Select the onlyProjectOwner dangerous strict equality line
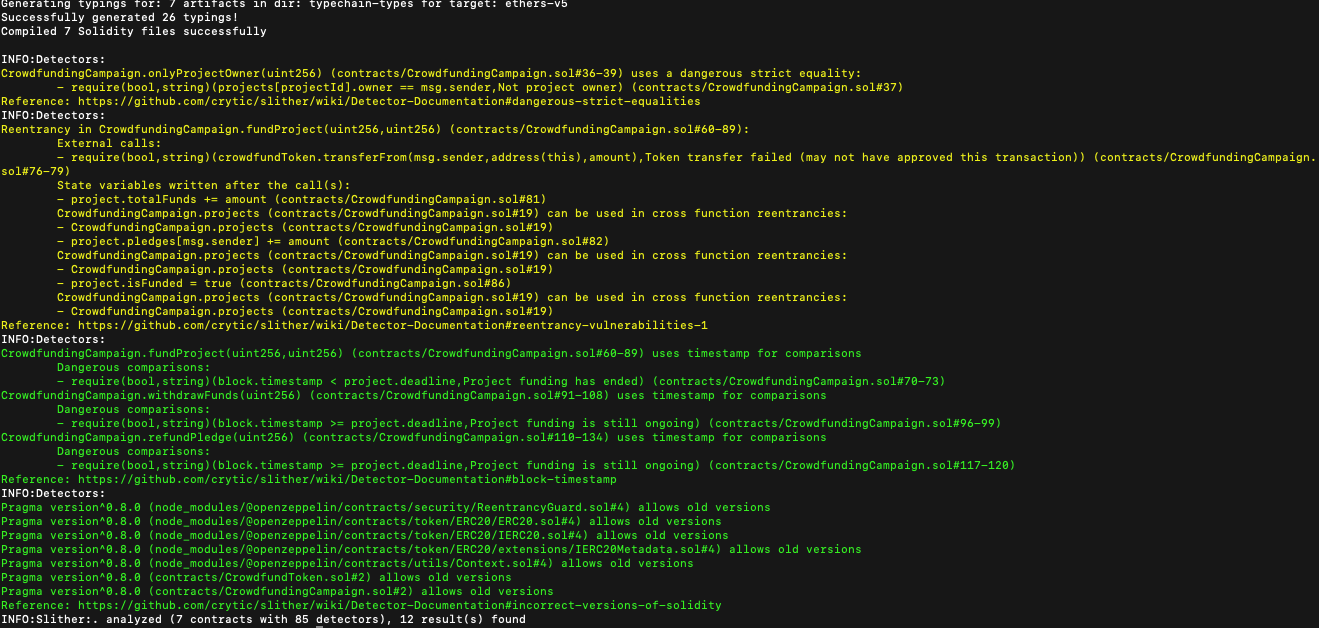The width and height of the screenshot is (1319, 628). click(430, 73)
